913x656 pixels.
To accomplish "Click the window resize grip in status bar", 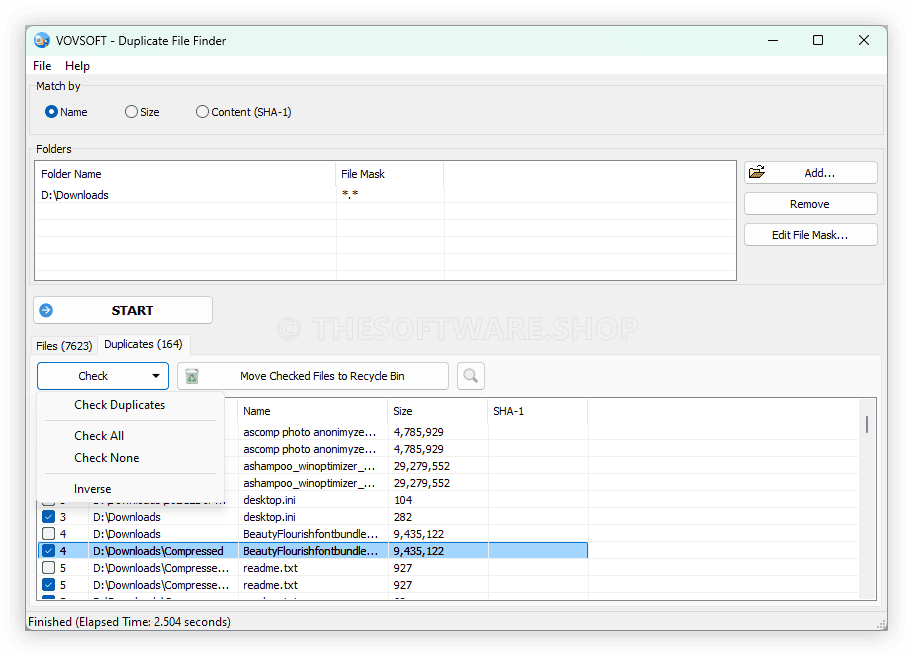I will [881, 624].
